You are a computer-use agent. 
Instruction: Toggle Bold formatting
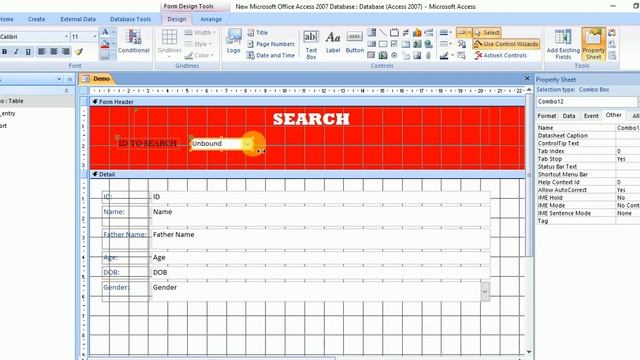[x=4, y=52]
